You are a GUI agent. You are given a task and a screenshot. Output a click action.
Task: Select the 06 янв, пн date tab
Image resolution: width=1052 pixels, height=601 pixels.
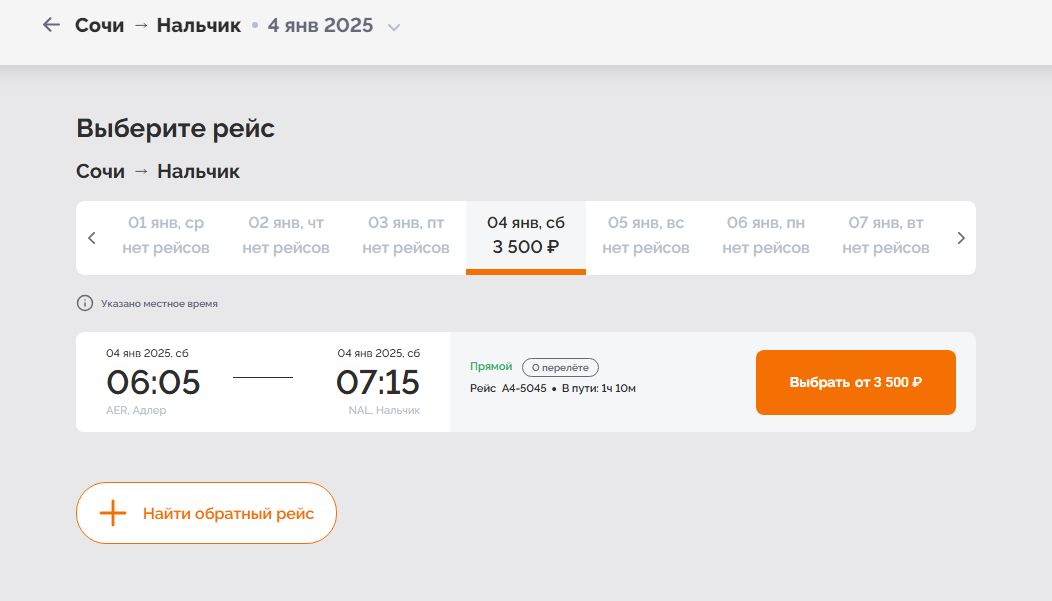click(766, 236)
